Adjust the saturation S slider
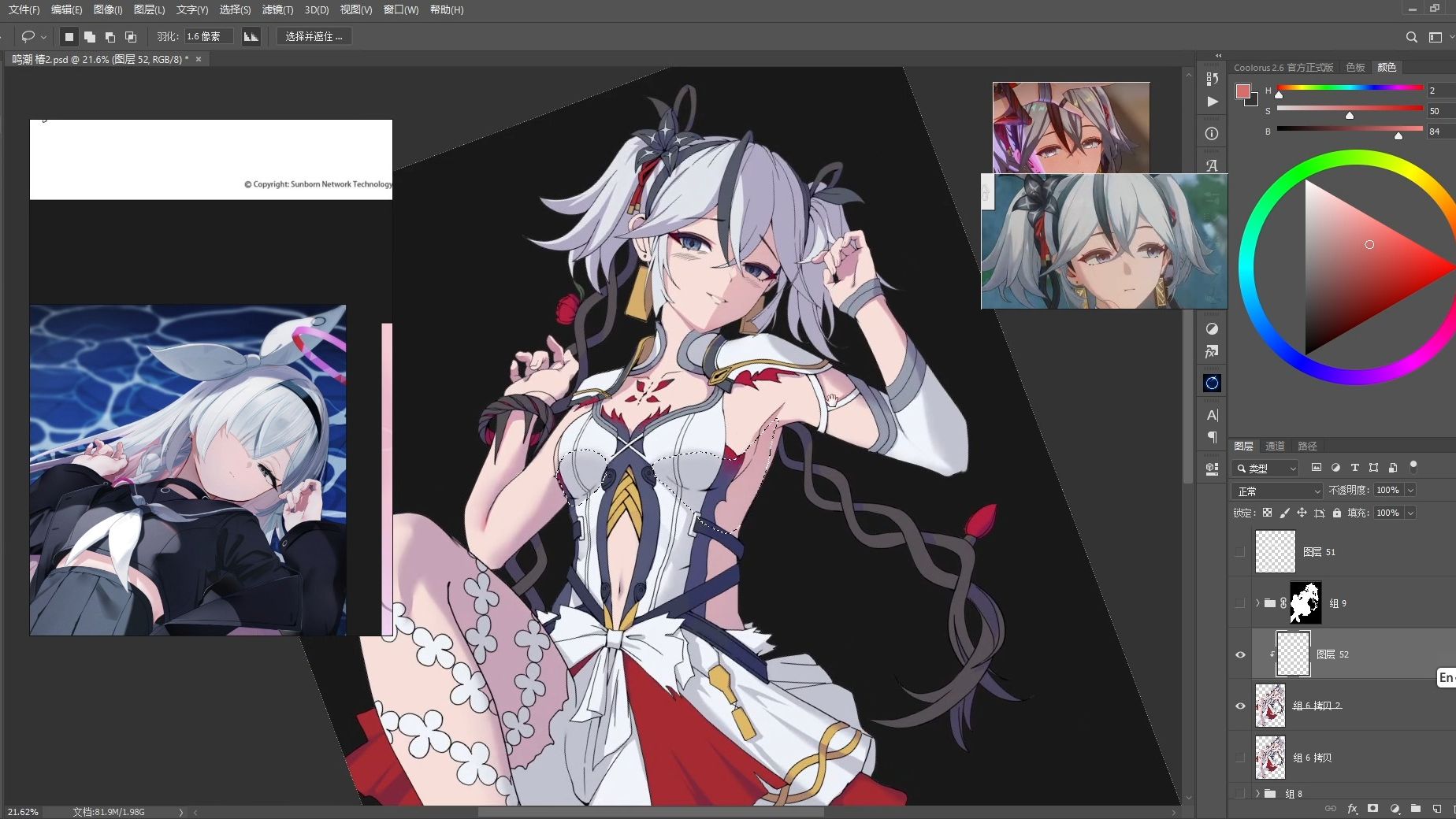 point(1349,109)
